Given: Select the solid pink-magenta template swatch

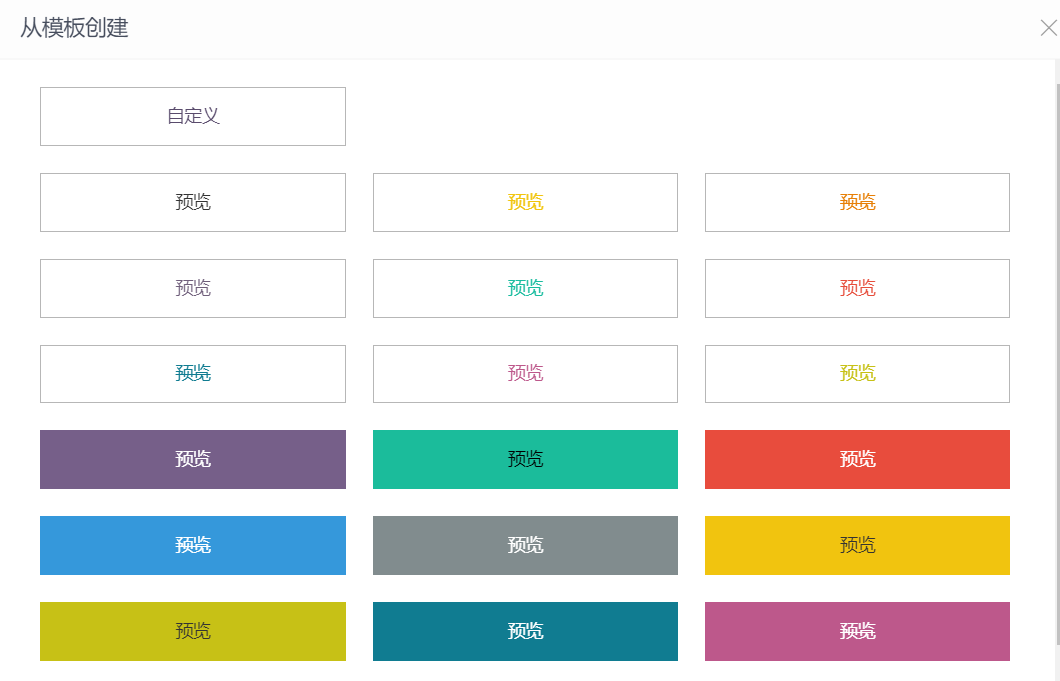Looking at the screenshot, I should tap(857, 632).
